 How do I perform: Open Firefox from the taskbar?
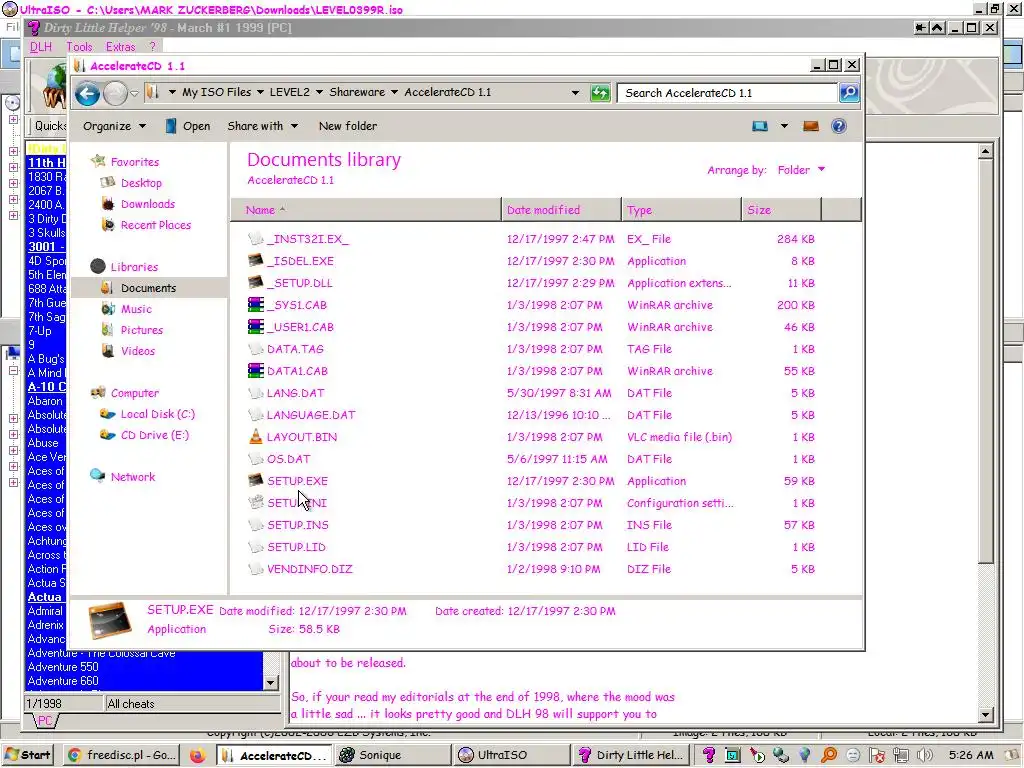coord(197,756)
